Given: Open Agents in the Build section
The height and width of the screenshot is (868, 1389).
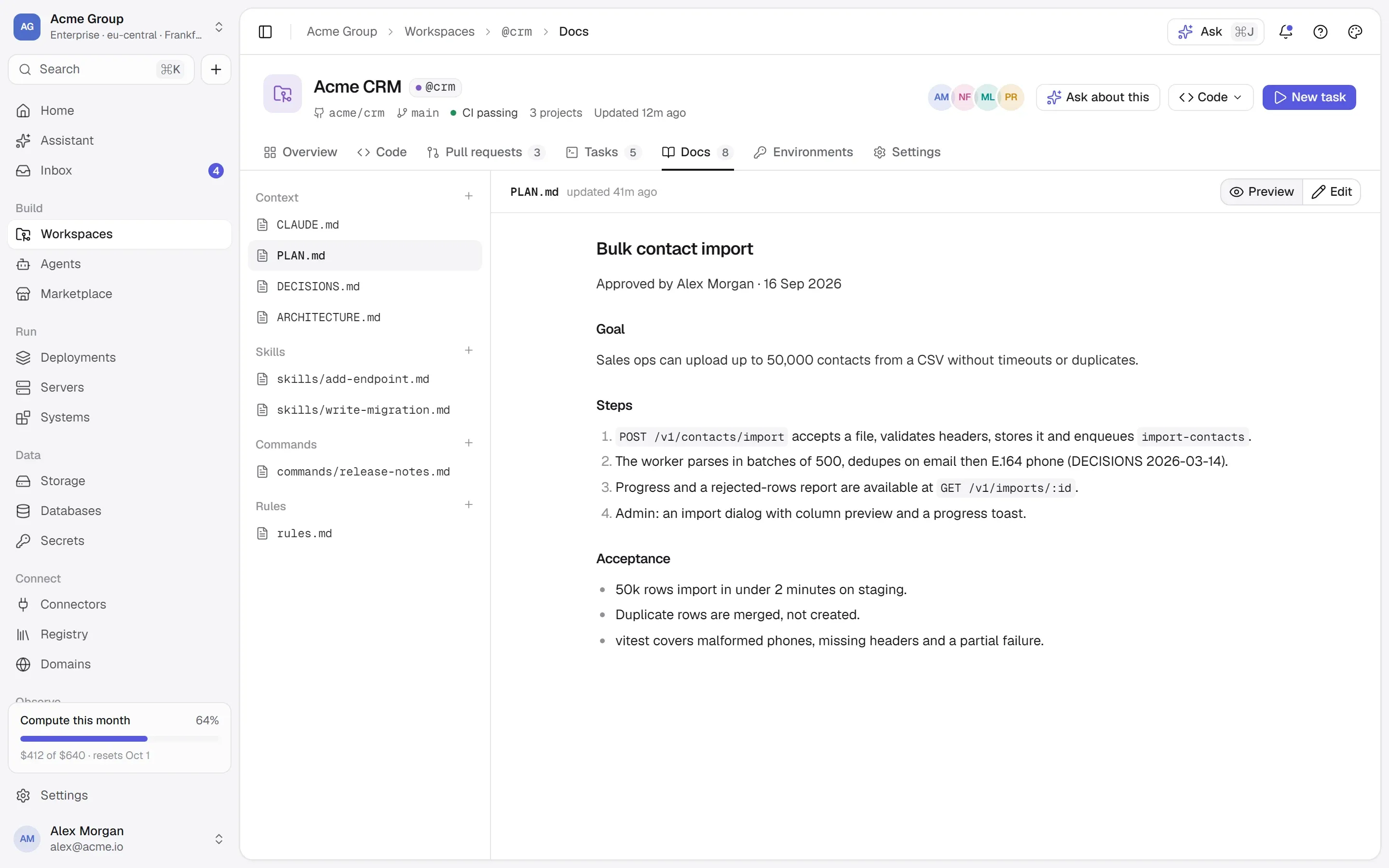Looking at the screenshot, I should click(x=120, y=264).
